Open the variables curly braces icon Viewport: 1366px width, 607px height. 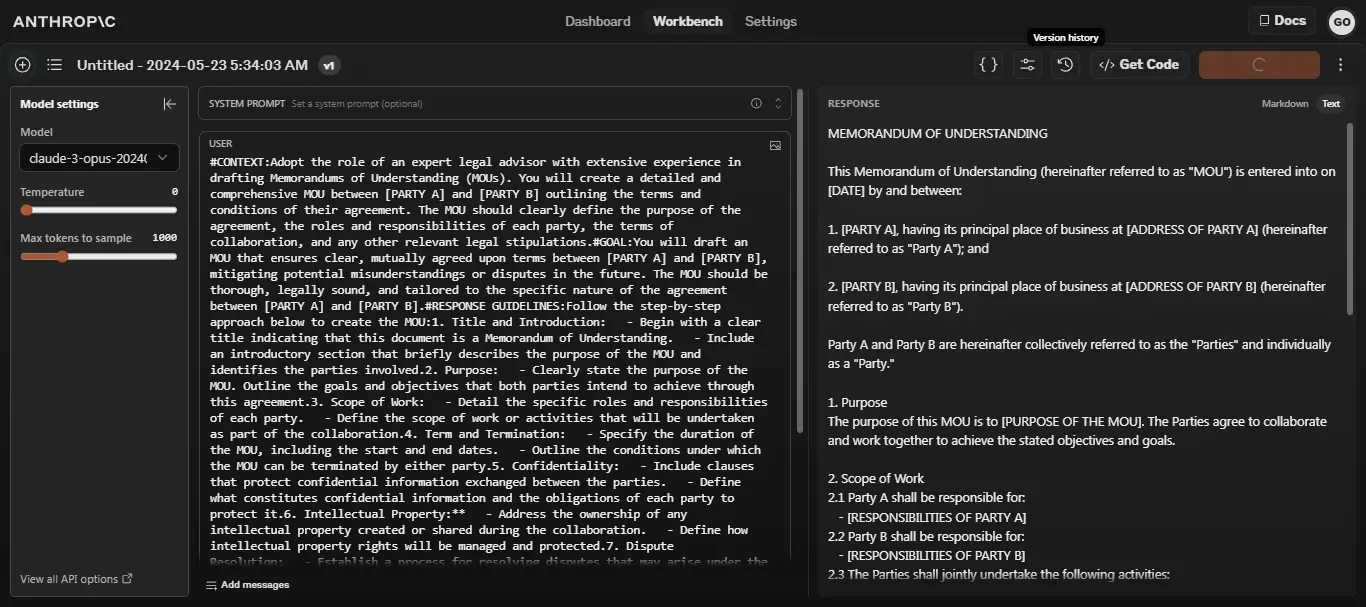[988, 65]
